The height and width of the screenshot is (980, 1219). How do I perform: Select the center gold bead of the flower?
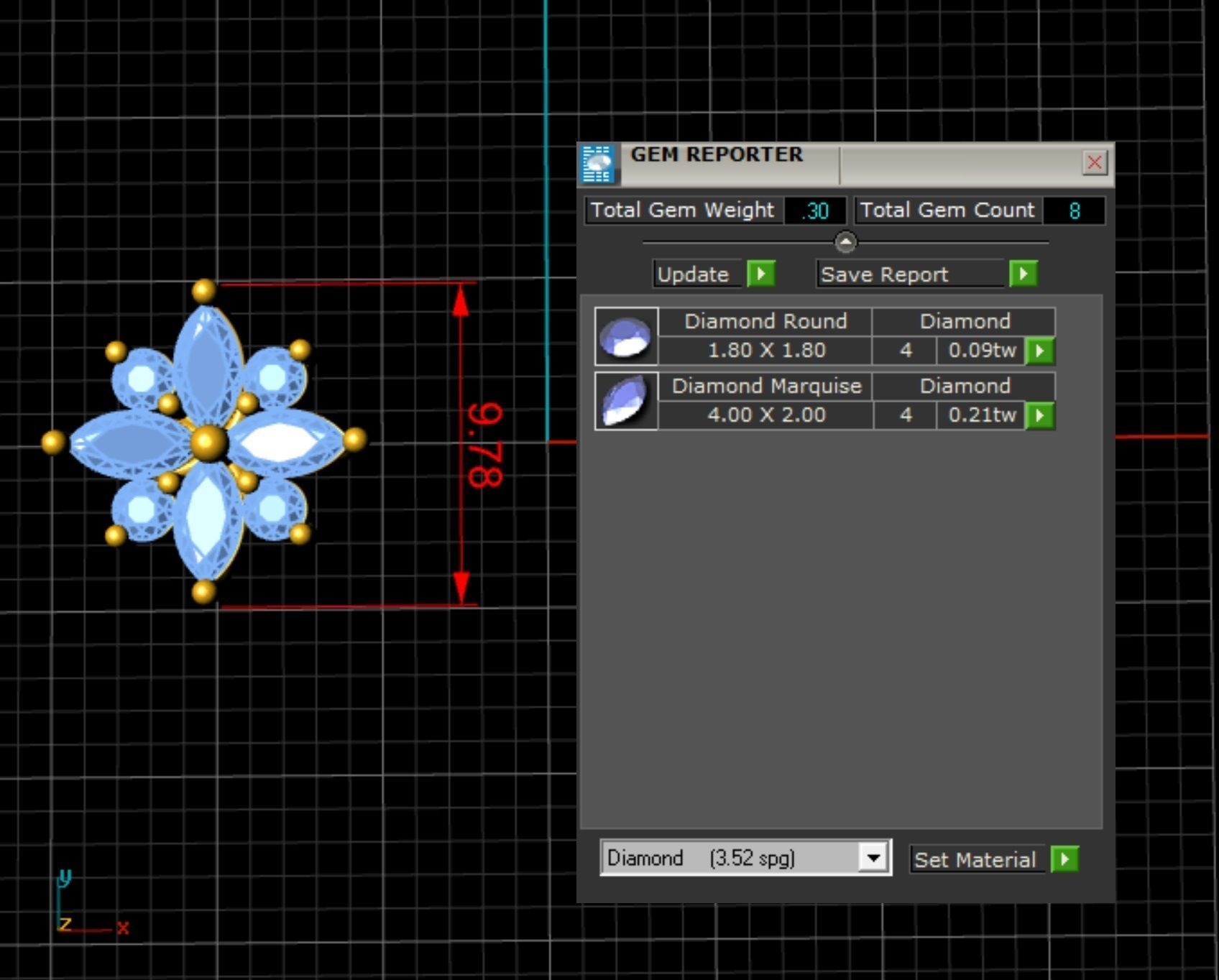click(208, 442)
